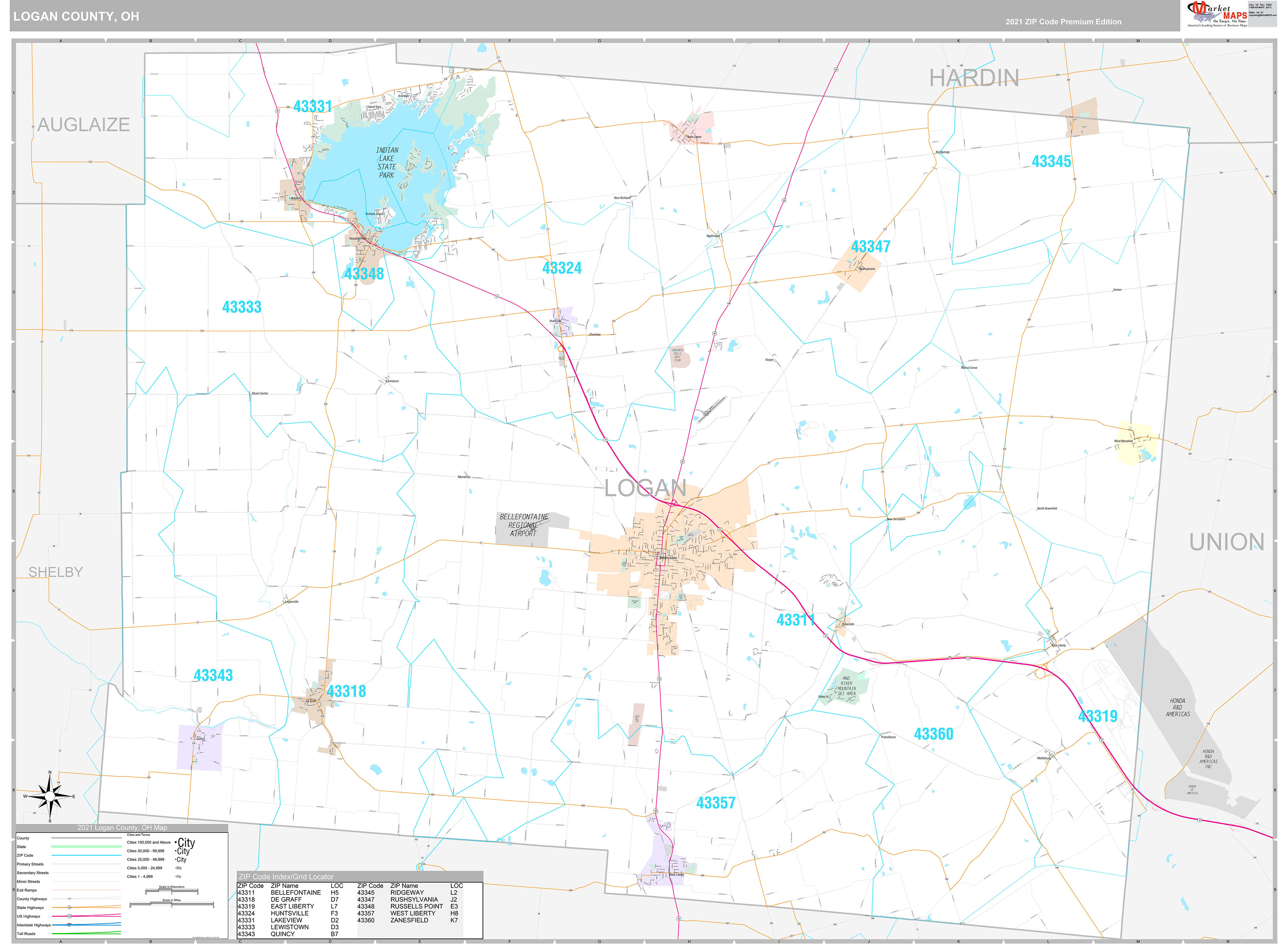Click ZIP label 43343 on the map
1288x945 pixels.
[x=213, y=676]
